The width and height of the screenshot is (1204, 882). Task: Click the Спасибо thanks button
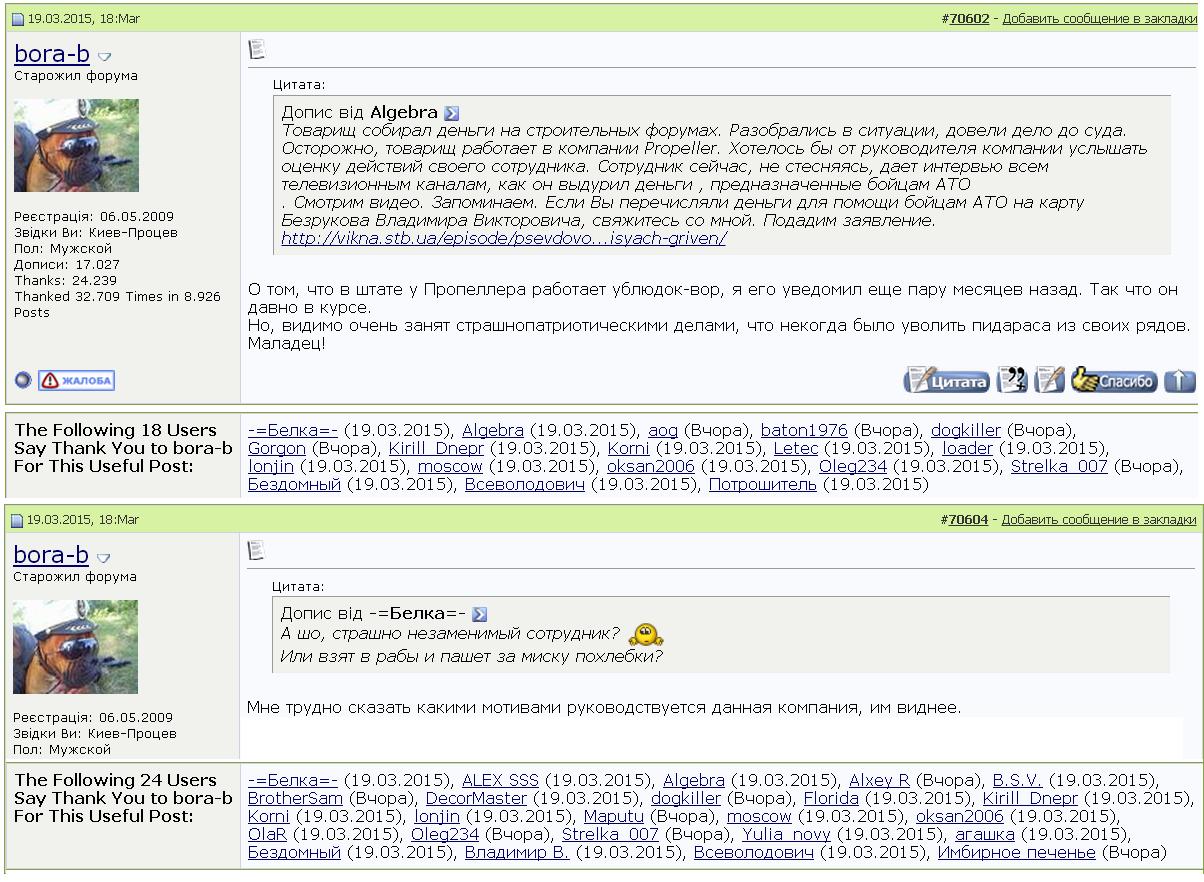(1115, 380)
